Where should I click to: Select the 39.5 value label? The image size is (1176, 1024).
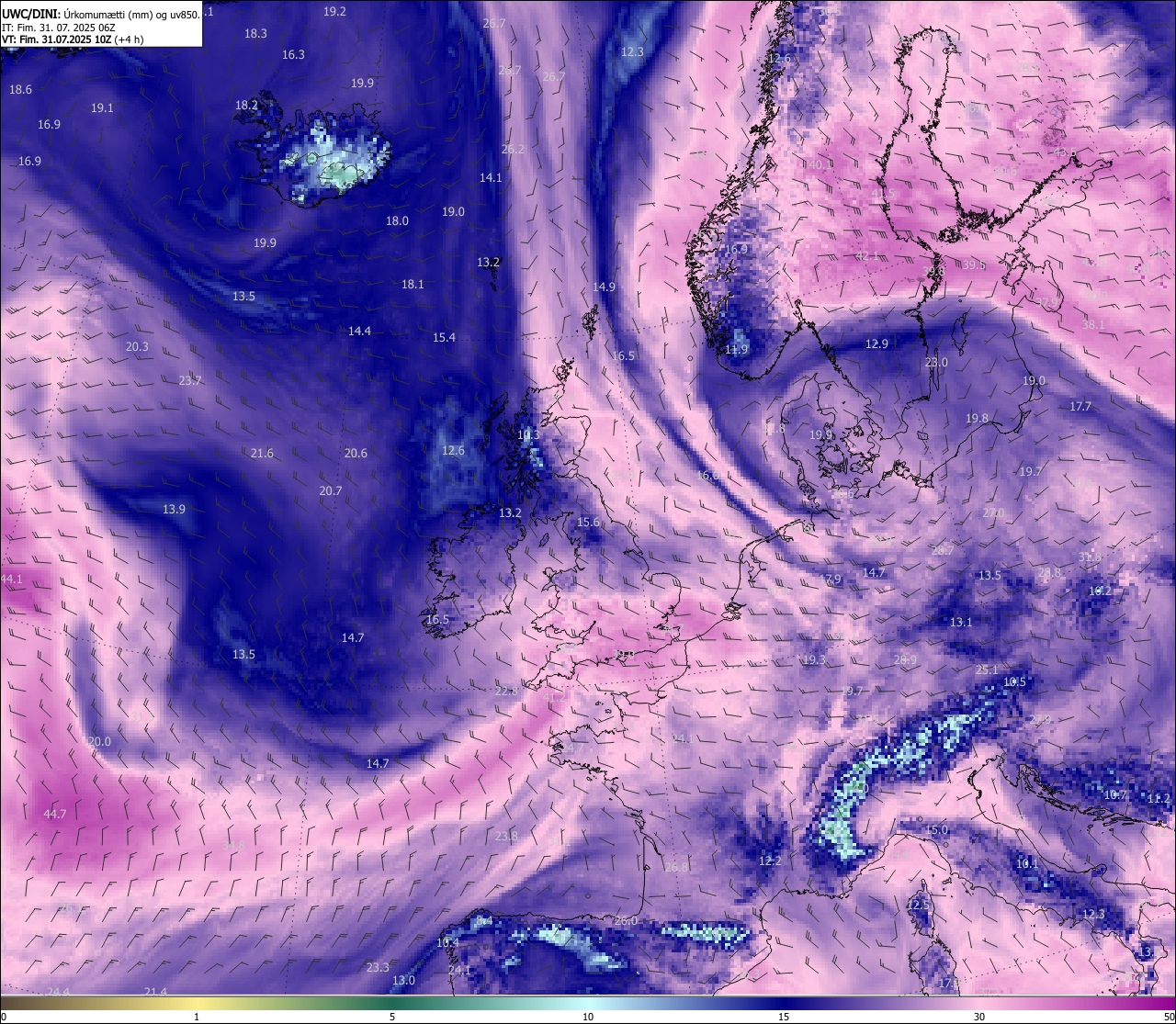pos(974,264)
